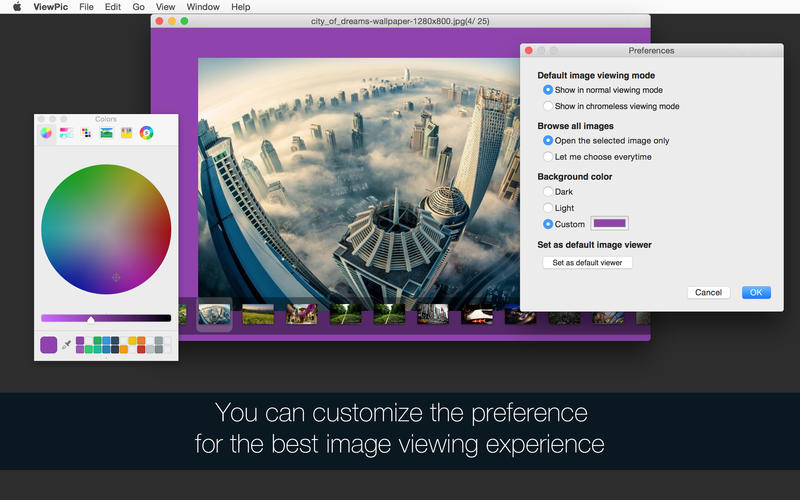800x500 pixels.
Task: Select the color wheel picker tab
Action: point(46,133)
